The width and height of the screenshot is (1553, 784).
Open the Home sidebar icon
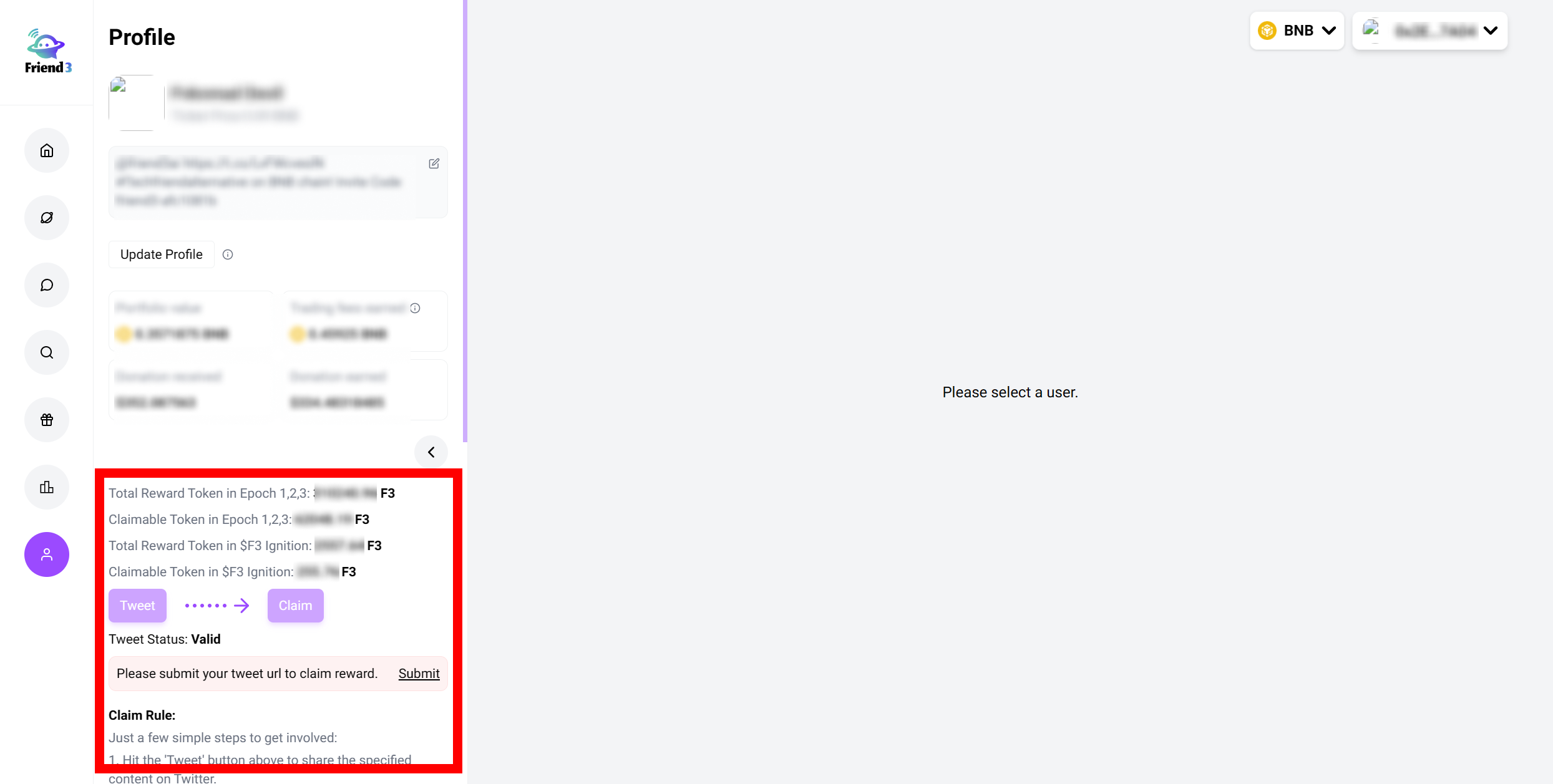(x=47, y=150)
